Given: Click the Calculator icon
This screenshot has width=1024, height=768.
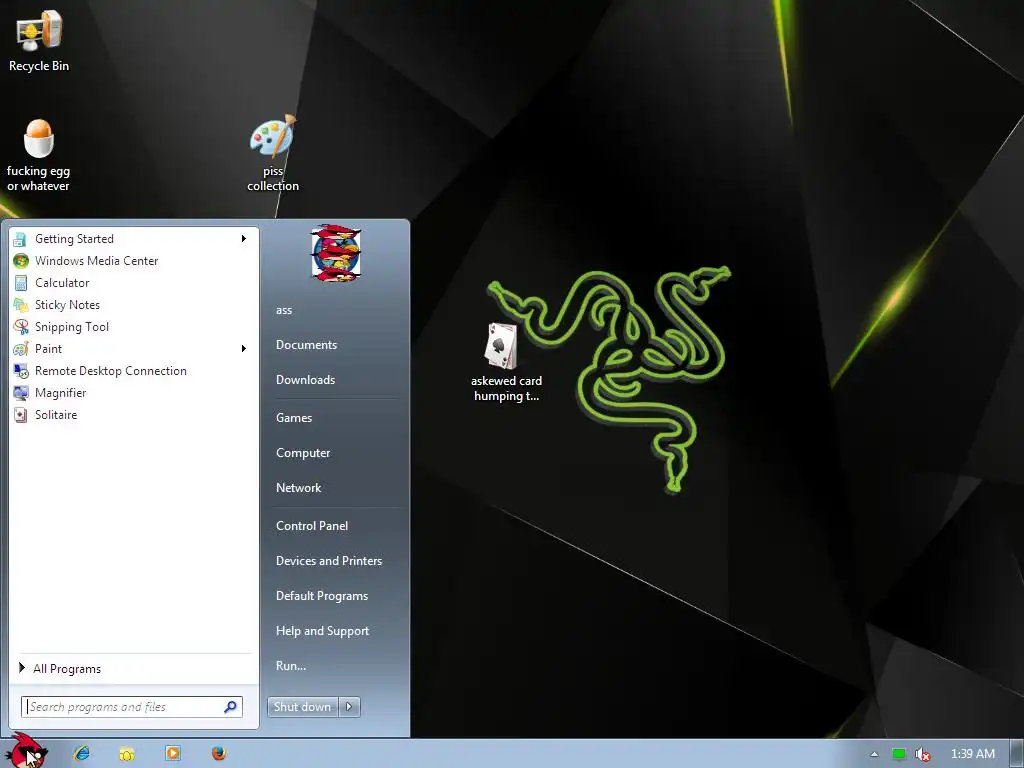Looking at the screenshot, I should (21, 283).
